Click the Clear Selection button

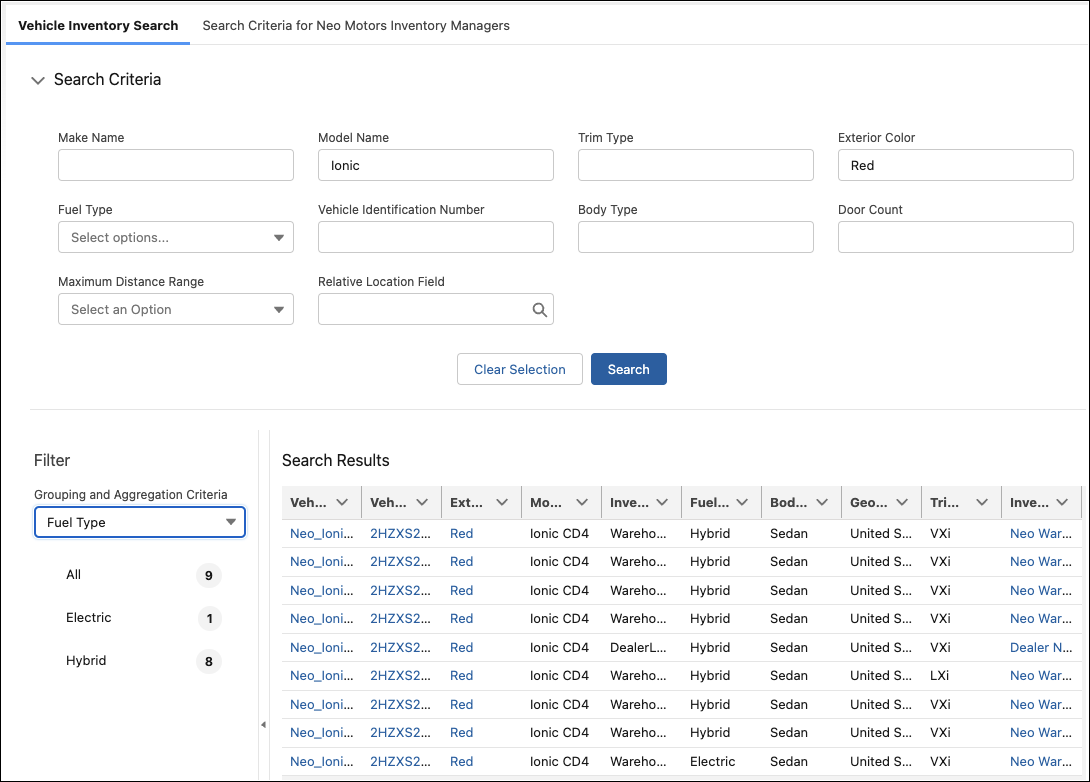pos(519,369)
